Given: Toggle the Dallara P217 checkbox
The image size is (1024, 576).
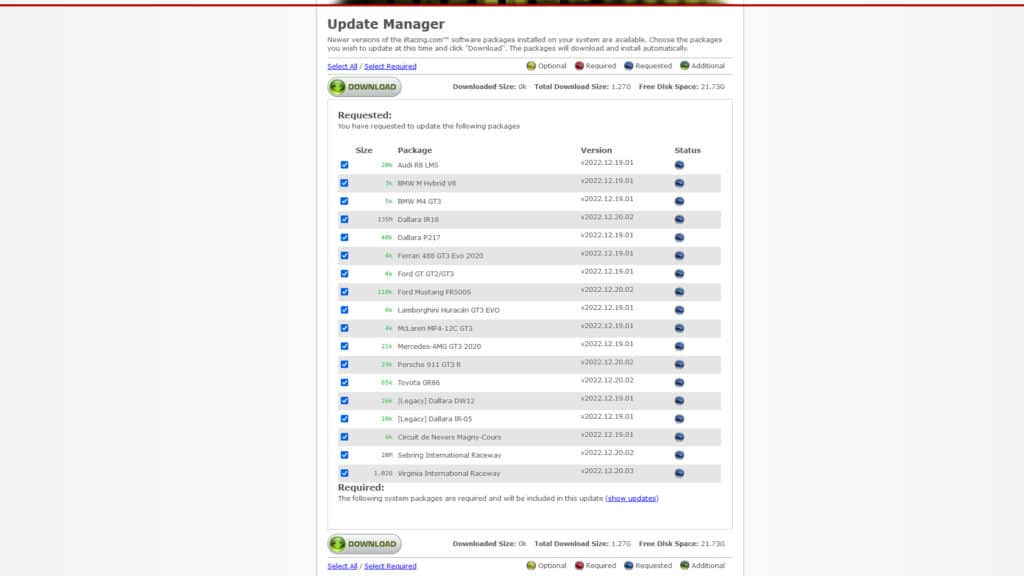Looking at the screenshot, I should coord(344,238).
